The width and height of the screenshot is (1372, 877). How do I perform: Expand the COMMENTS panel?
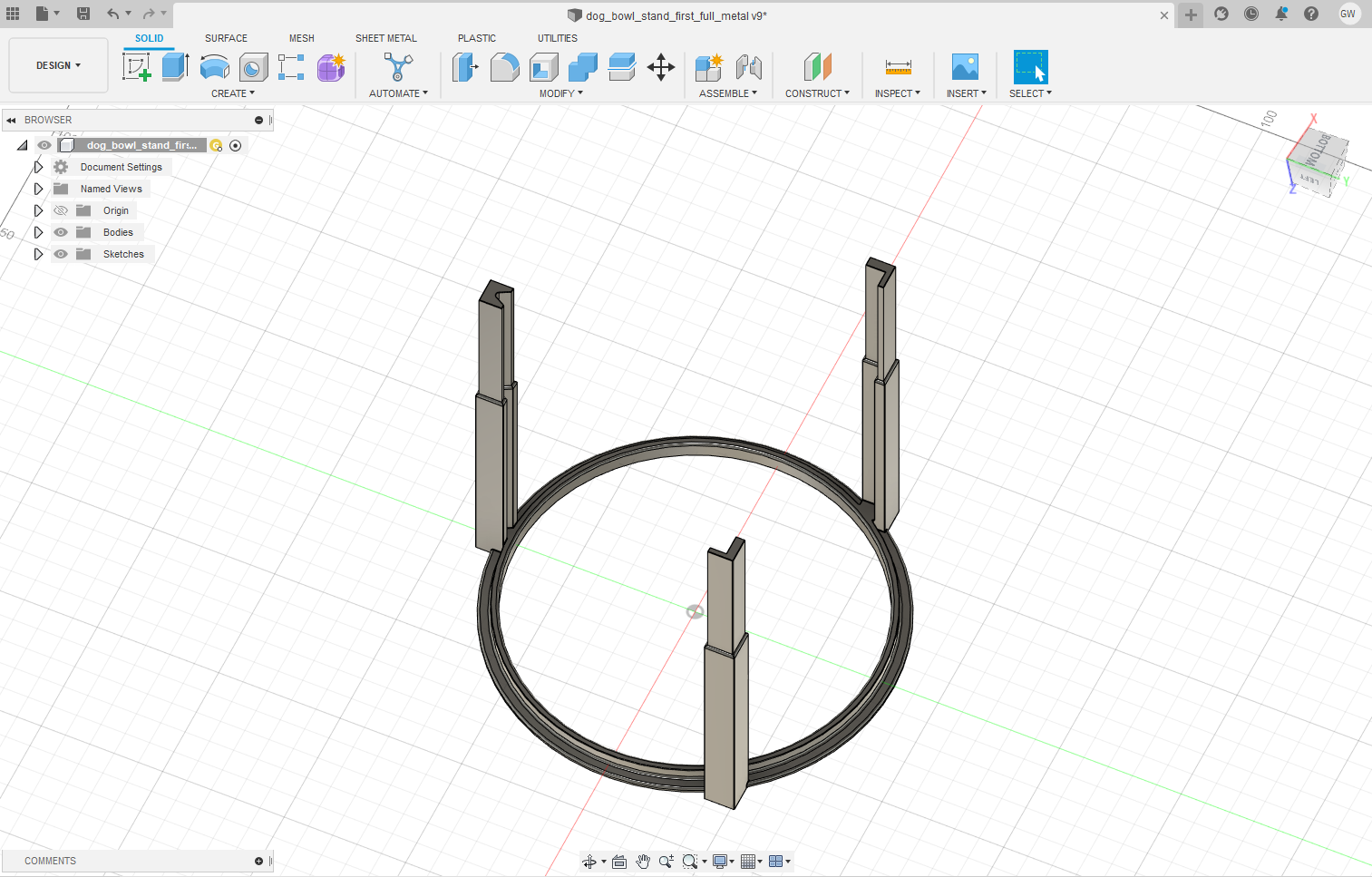pos(258,861)
